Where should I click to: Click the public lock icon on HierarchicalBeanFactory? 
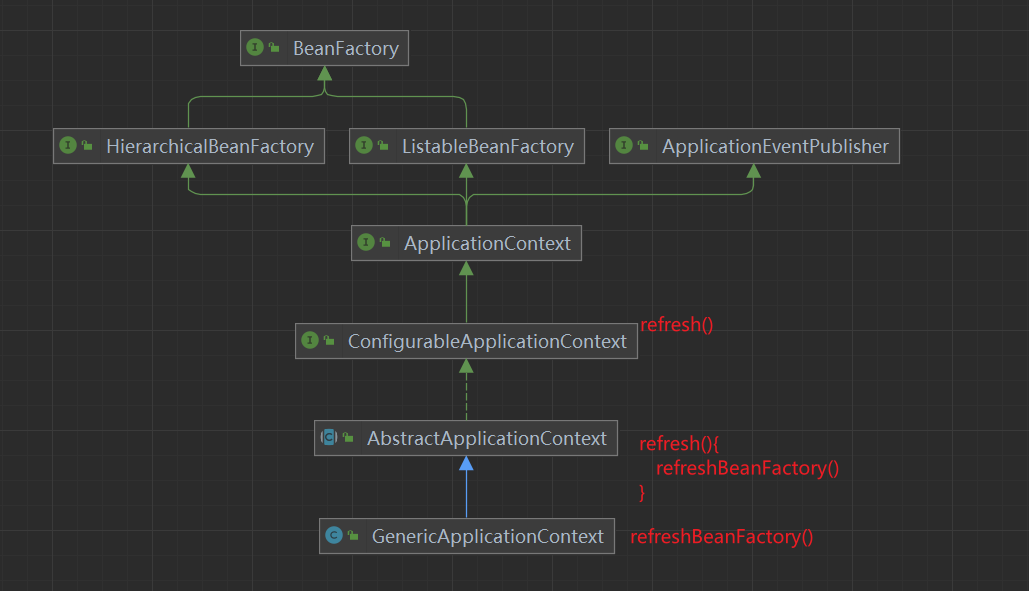pos(87,146)
